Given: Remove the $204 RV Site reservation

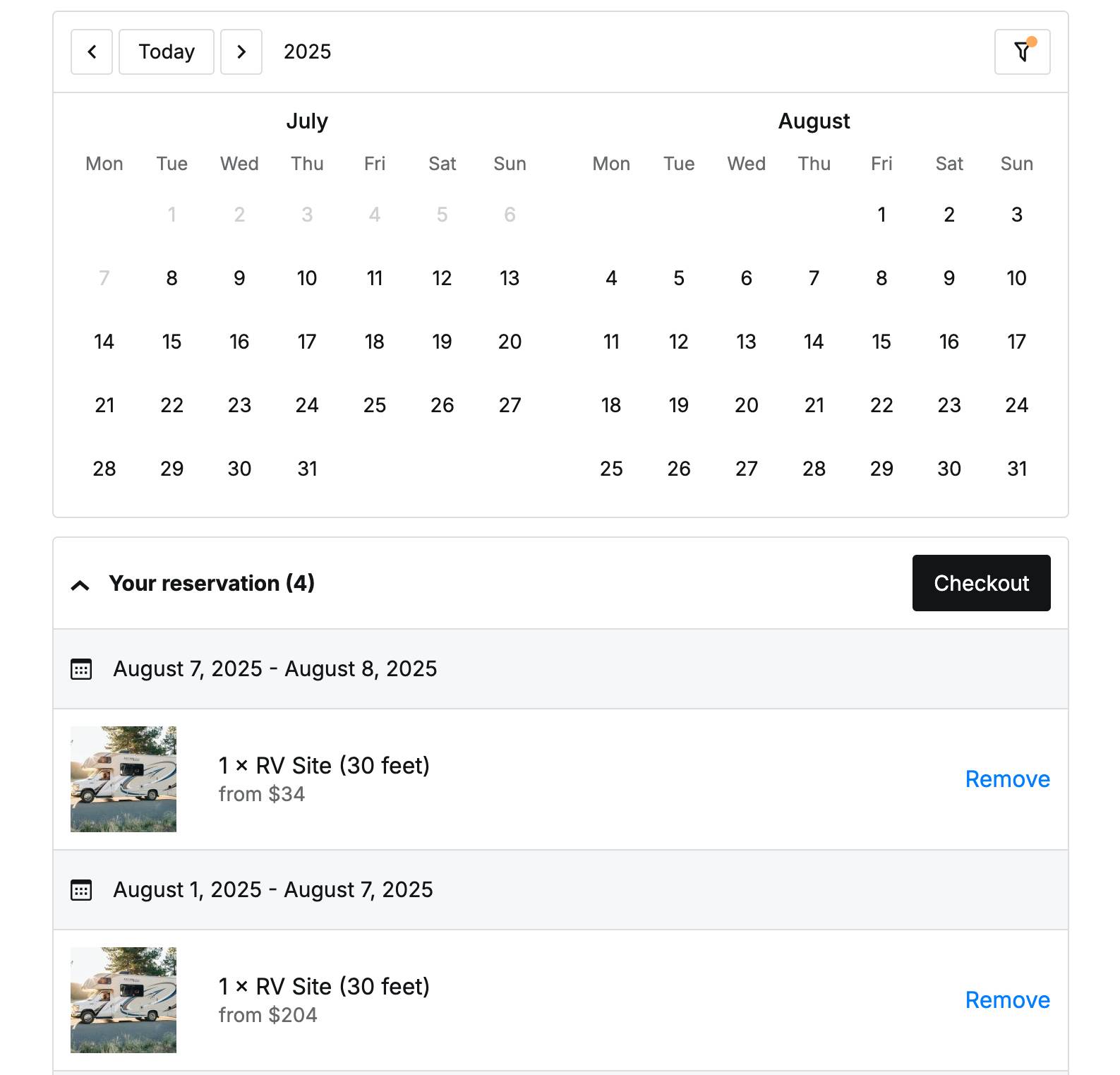Looking at the screenshot, I should (x=1007, y=1000).
